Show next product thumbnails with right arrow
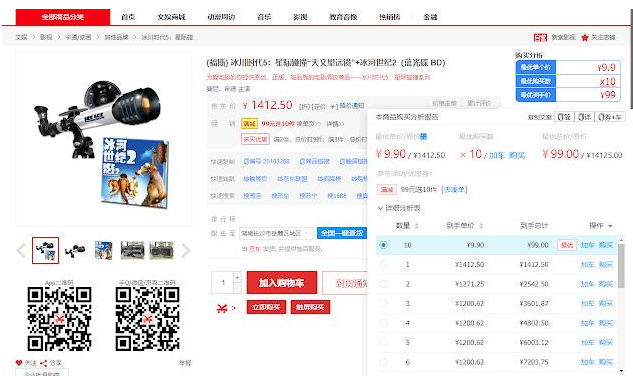Viewport: 633px width, 376px height. click(x=186, y=251)
